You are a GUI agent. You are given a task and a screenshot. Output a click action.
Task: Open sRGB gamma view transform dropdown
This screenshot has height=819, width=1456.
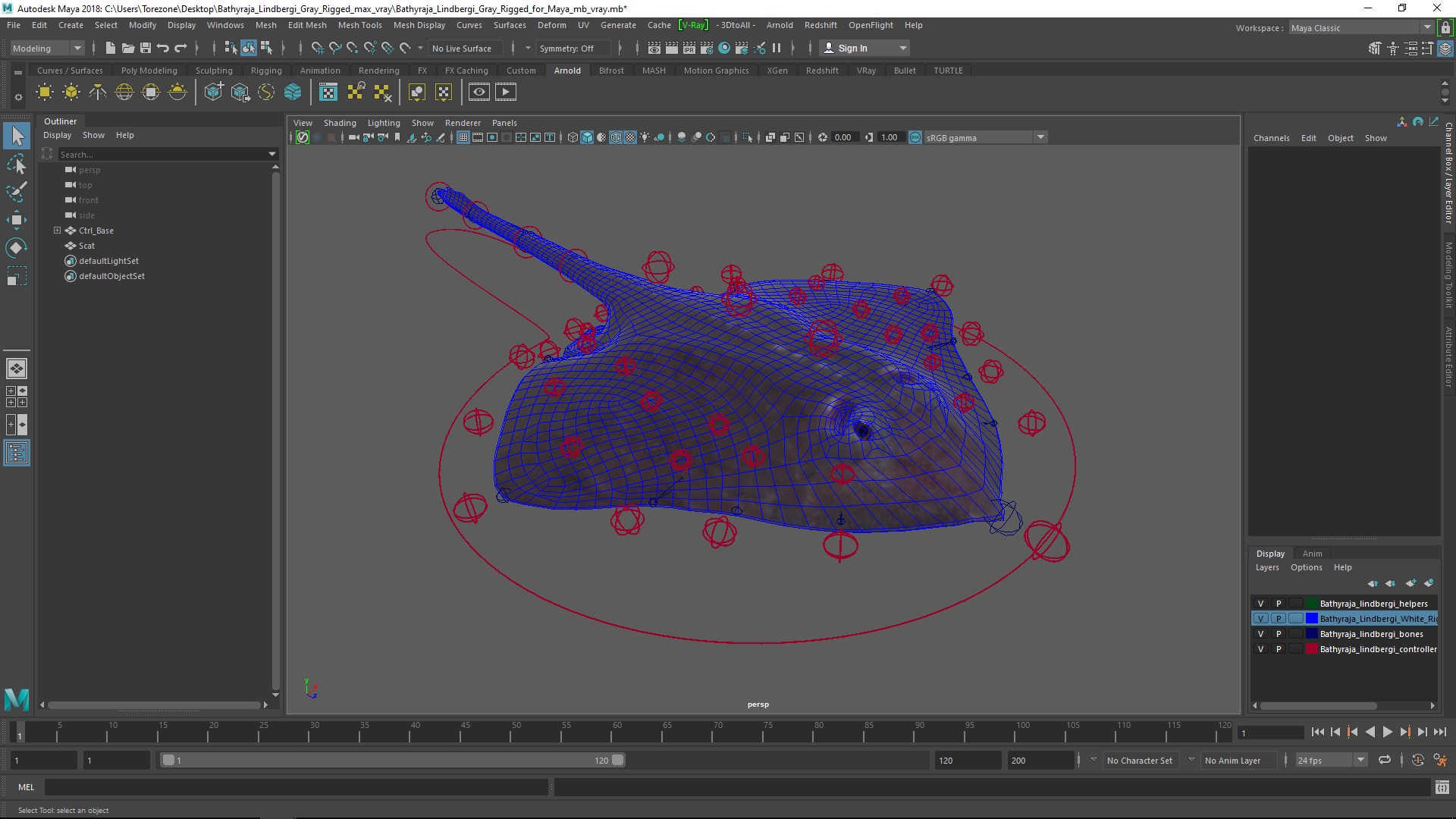(x=1040, y=137)
